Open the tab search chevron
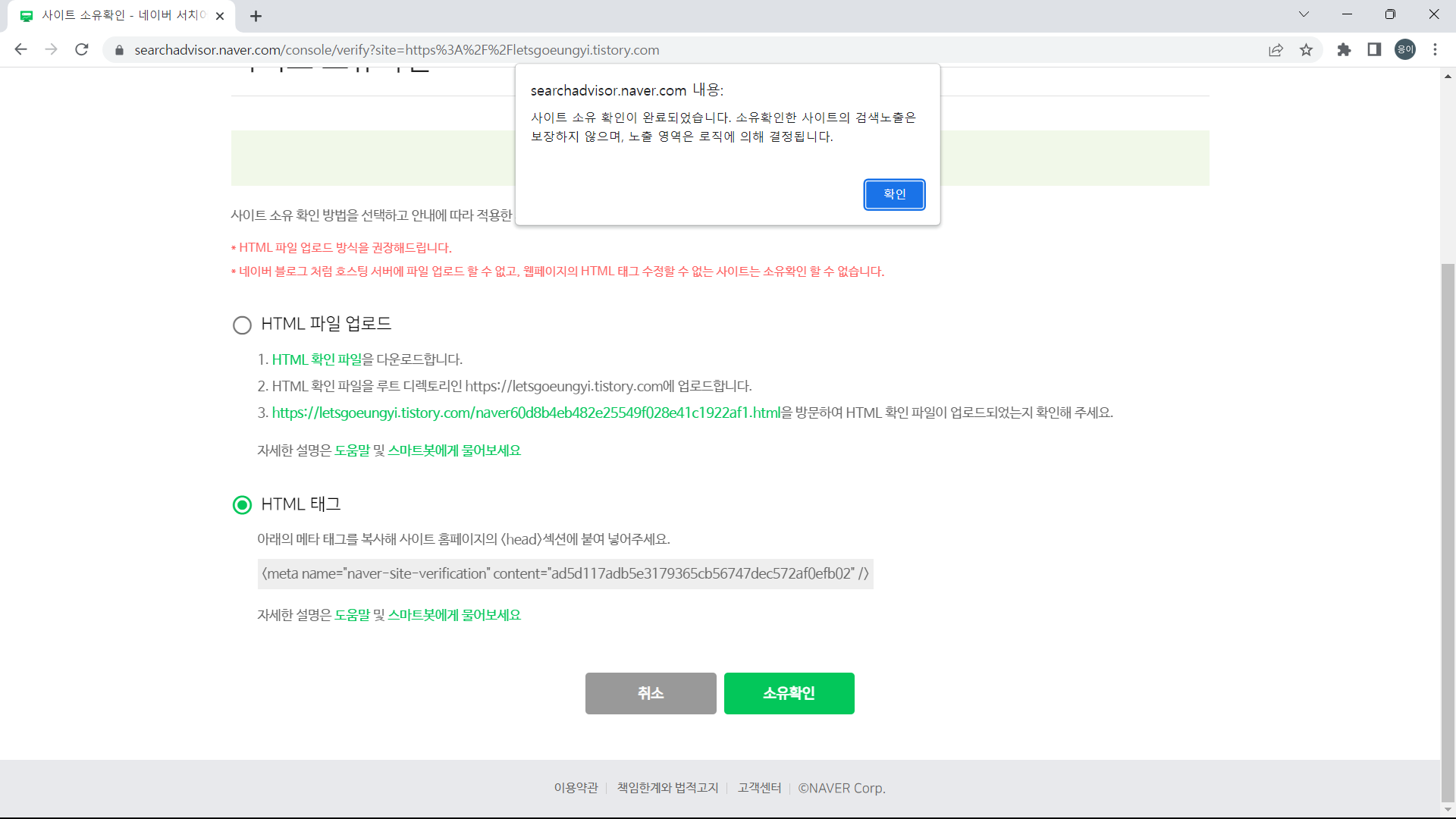Image resolution: width=1456 pixels, height=819 pixels. pyautogui.click(x=1304, y=14)
